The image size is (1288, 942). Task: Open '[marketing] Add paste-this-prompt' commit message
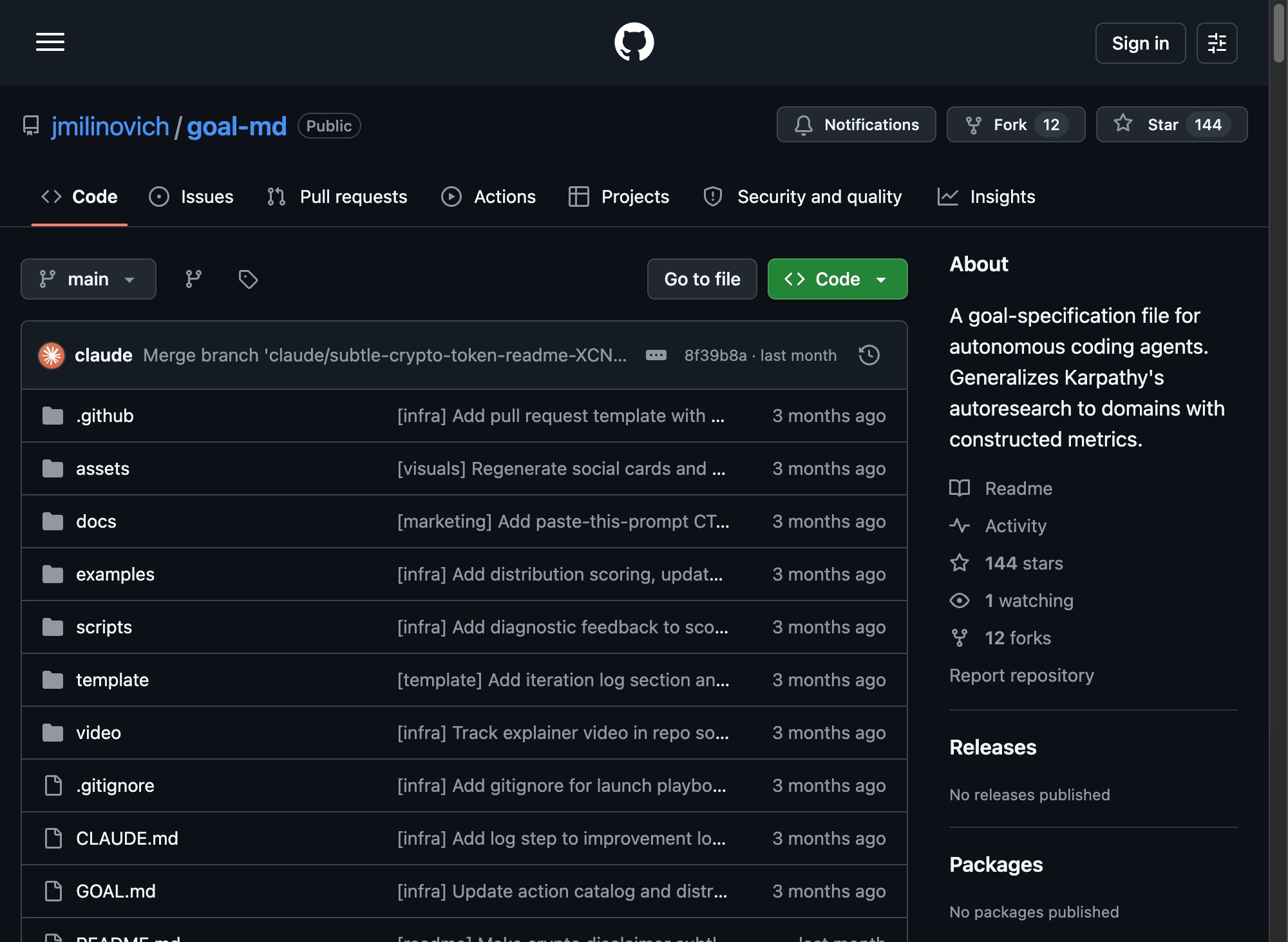click(563, 521)
